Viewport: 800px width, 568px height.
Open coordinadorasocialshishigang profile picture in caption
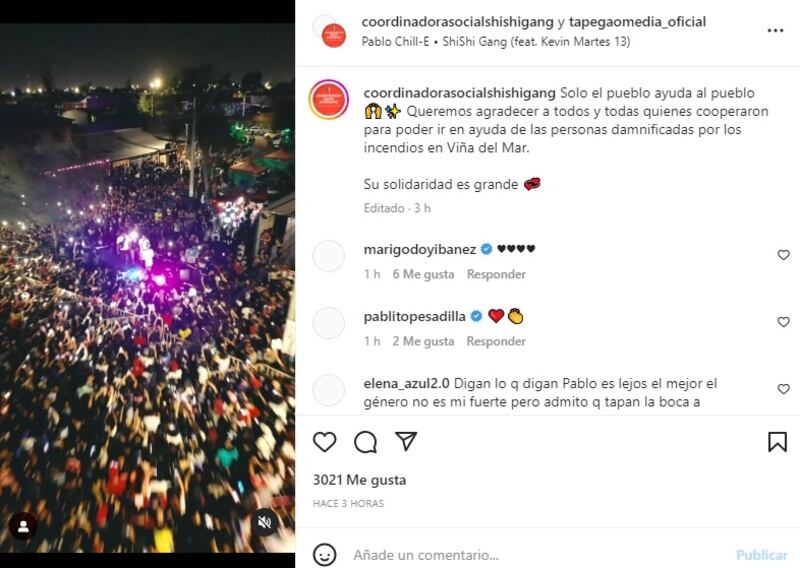(329, 100)
